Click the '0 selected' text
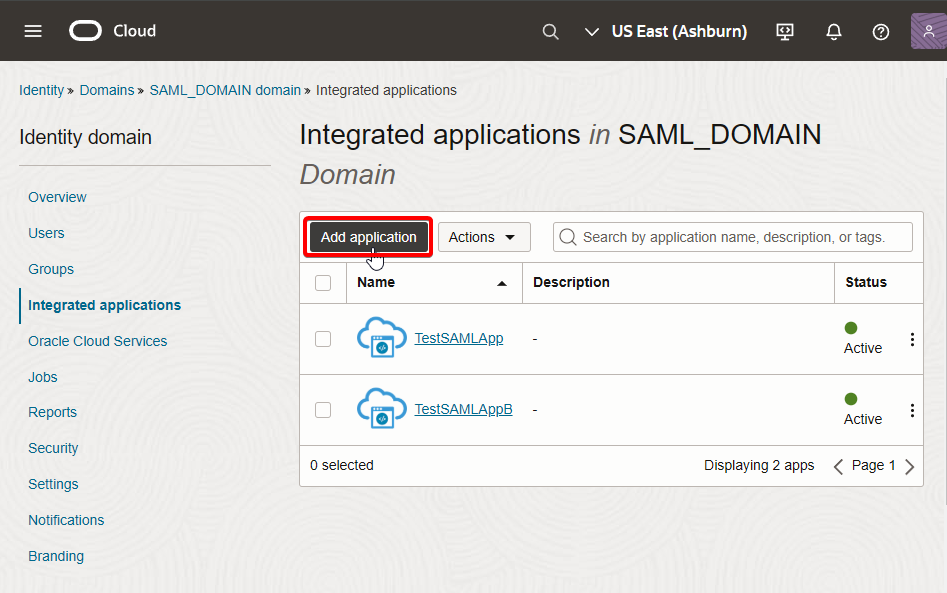The height and width of the screenshot is (593, 947). [342, 465]
